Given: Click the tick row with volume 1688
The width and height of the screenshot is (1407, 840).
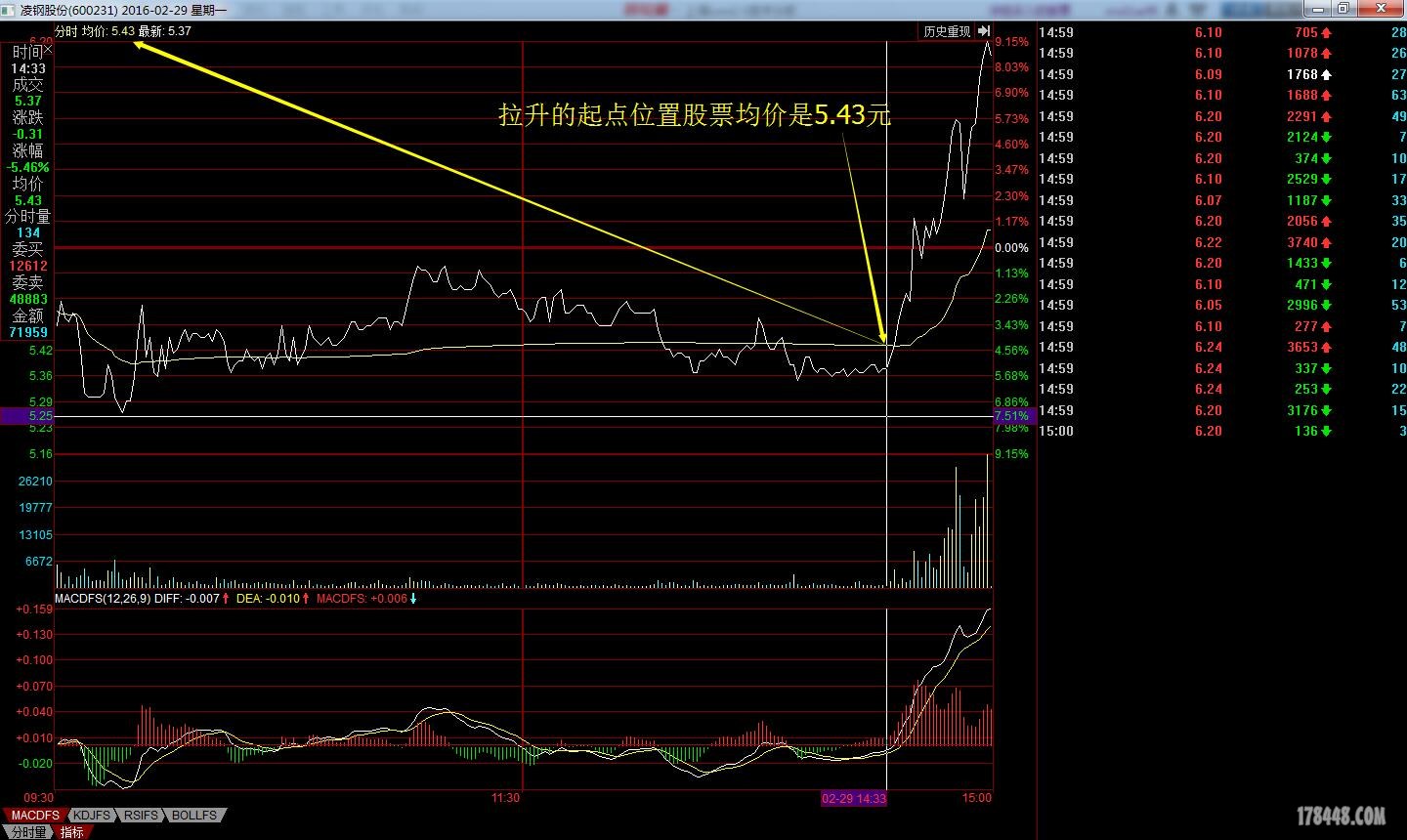Looking at the screenshot, I should point(1221,95).
